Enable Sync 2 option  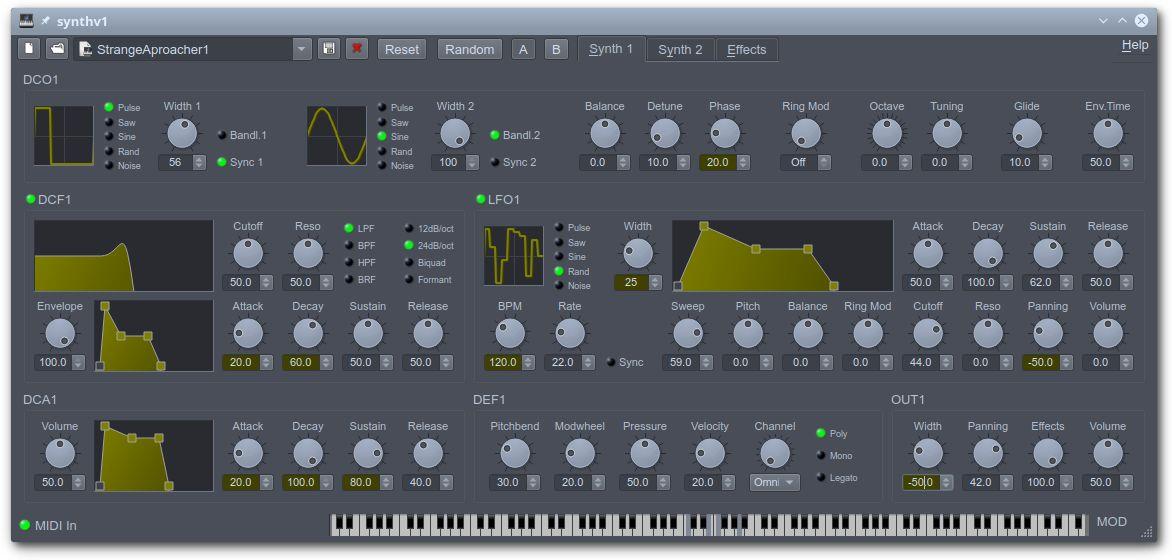[513, 162]
